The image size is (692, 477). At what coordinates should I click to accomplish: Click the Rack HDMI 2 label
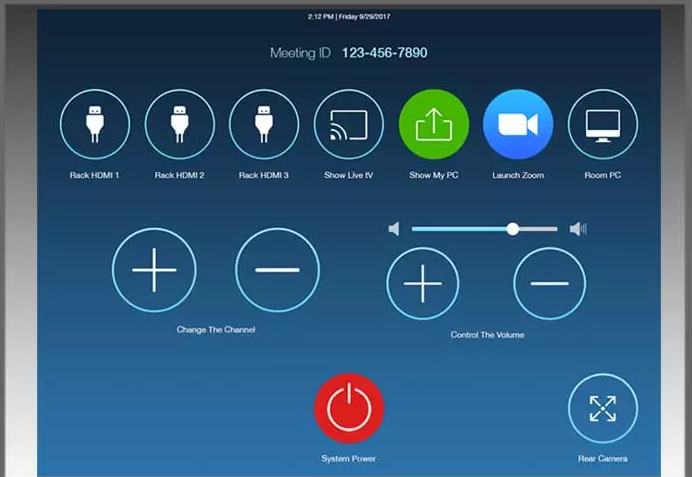click(x=179, y=175)
